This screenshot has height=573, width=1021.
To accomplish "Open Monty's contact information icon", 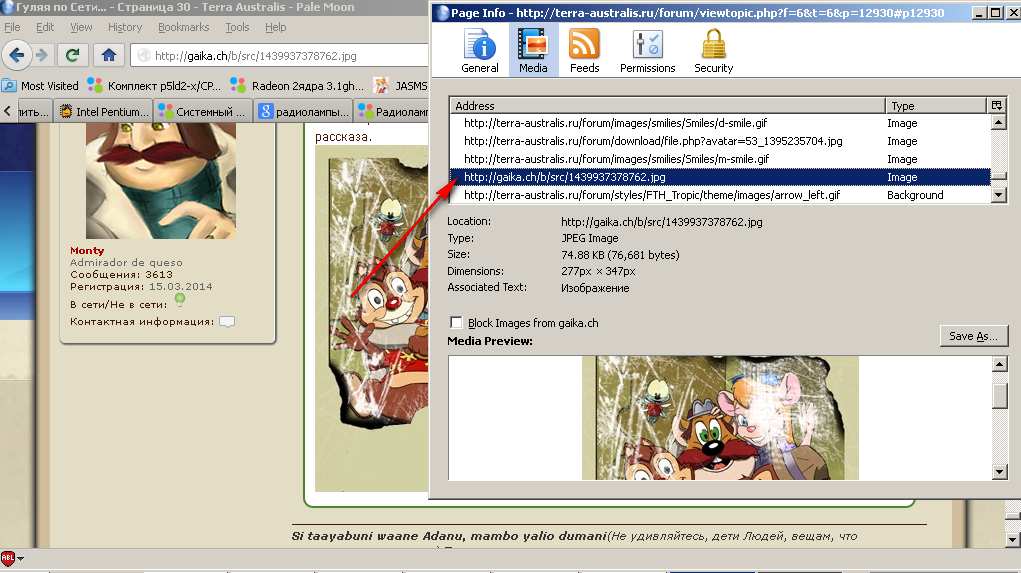I will click(227, 322).
